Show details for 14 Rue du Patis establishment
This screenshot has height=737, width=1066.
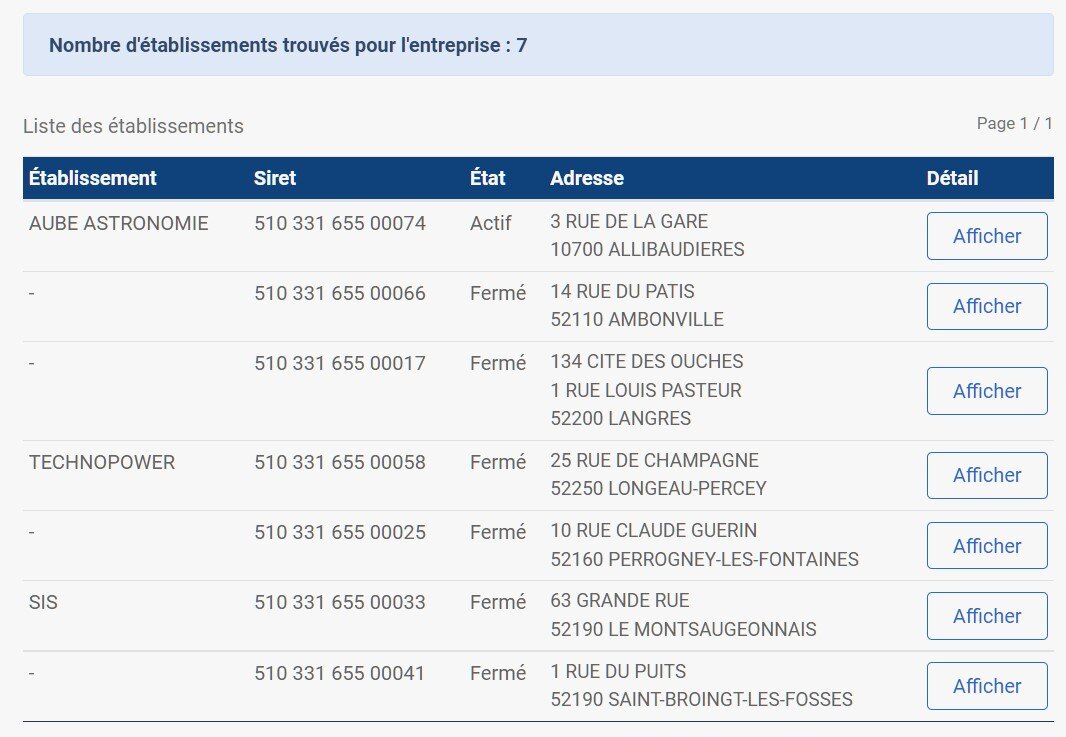(986, 306)
